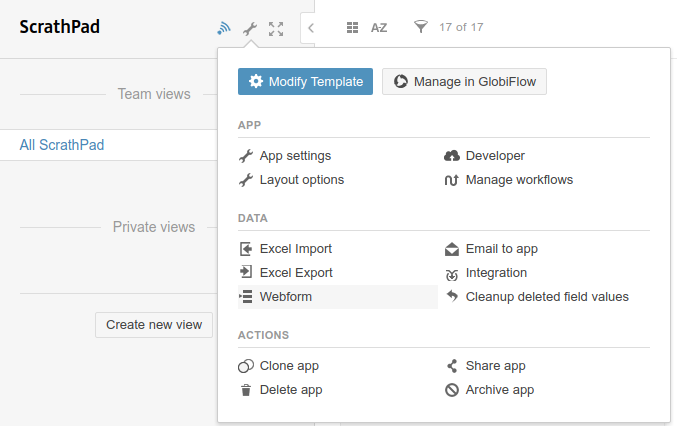Collapse the sidebar with the left chevron
Screen dimensions: 677x426
coord(310,28)
